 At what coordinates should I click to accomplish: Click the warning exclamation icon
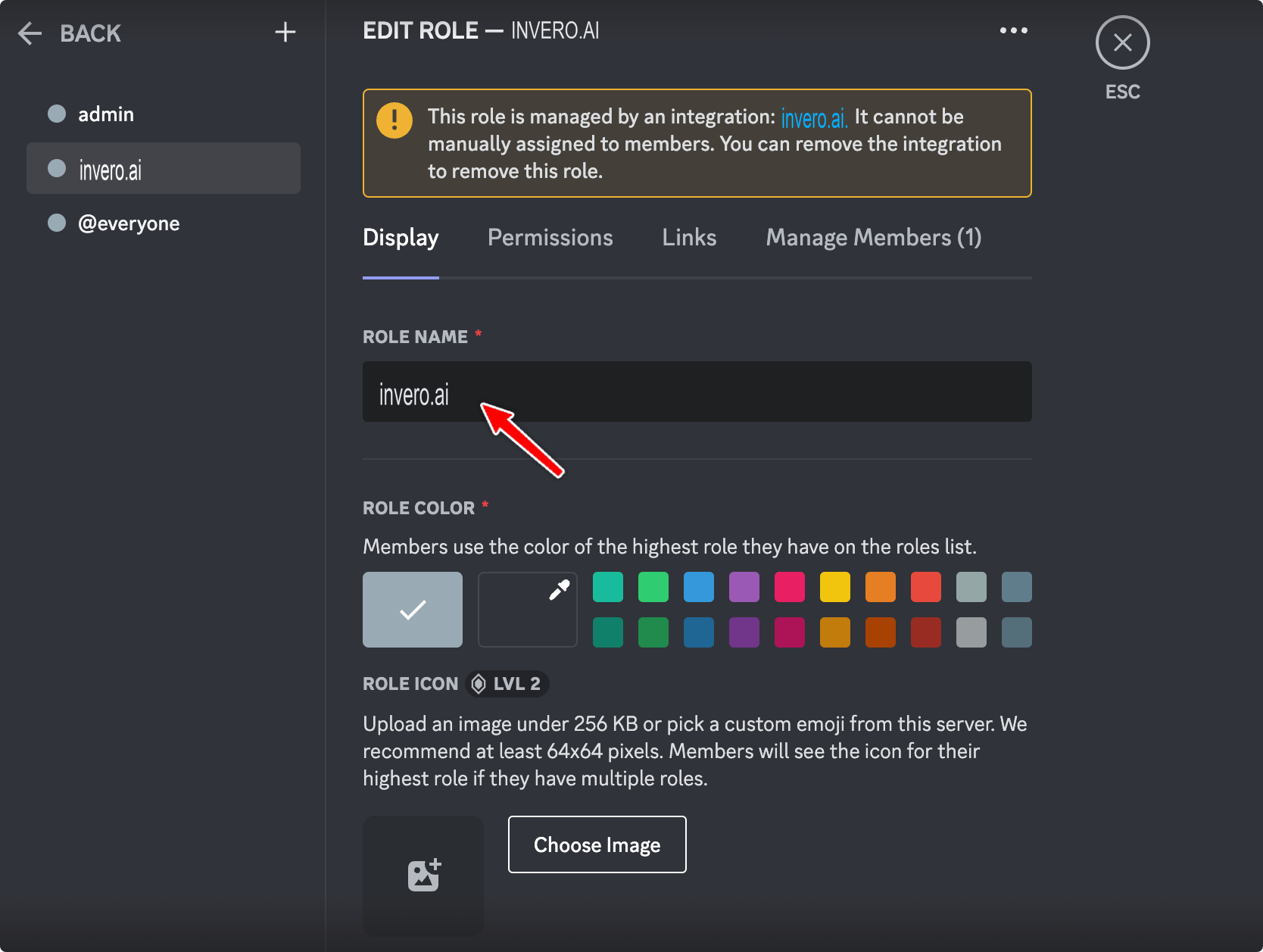(394, 120)
